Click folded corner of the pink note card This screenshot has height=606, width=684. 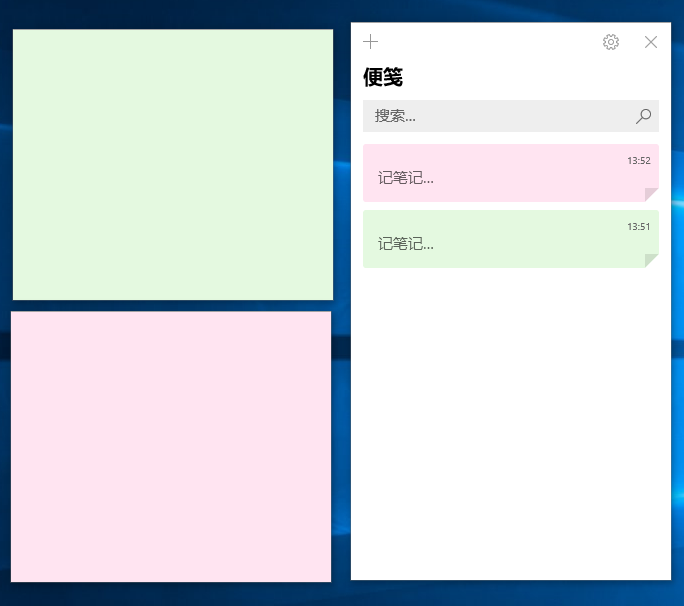coord(652,195)
